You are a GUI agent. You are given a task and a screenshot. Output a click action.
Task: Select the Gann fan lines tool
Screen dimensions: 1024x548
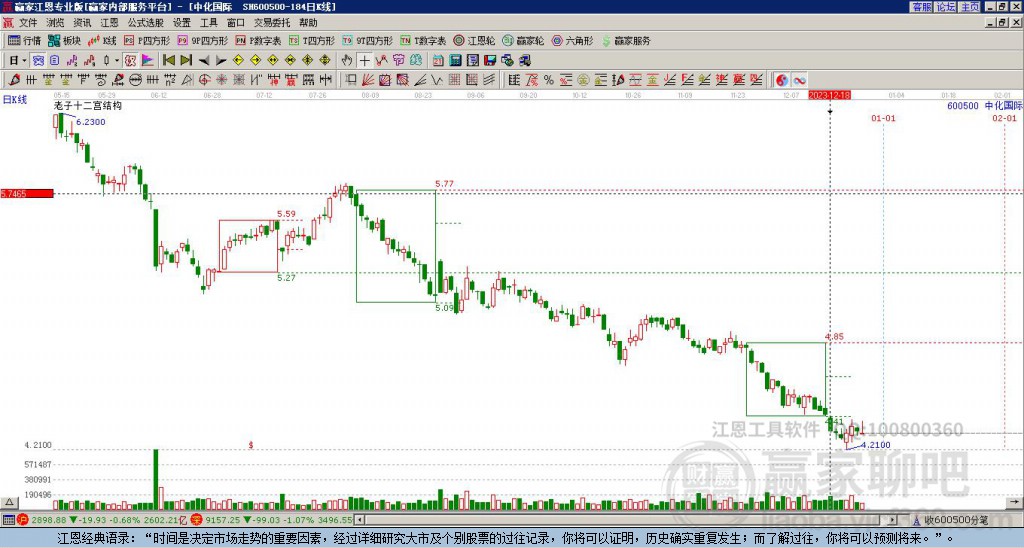(x=368, y=80)
